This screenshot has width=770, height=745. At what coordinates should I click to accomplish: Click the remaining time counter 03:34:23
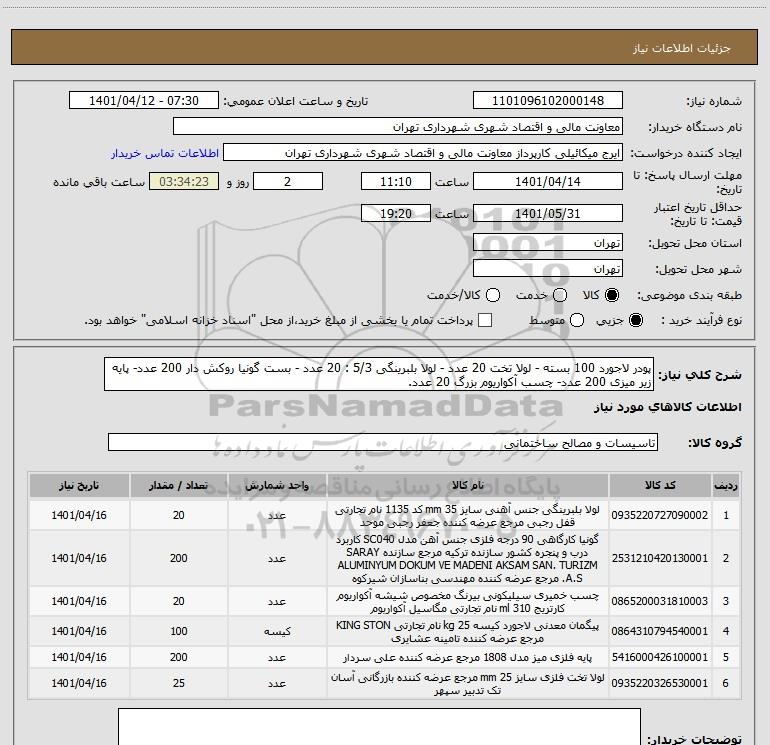click(x=184, y=181)
